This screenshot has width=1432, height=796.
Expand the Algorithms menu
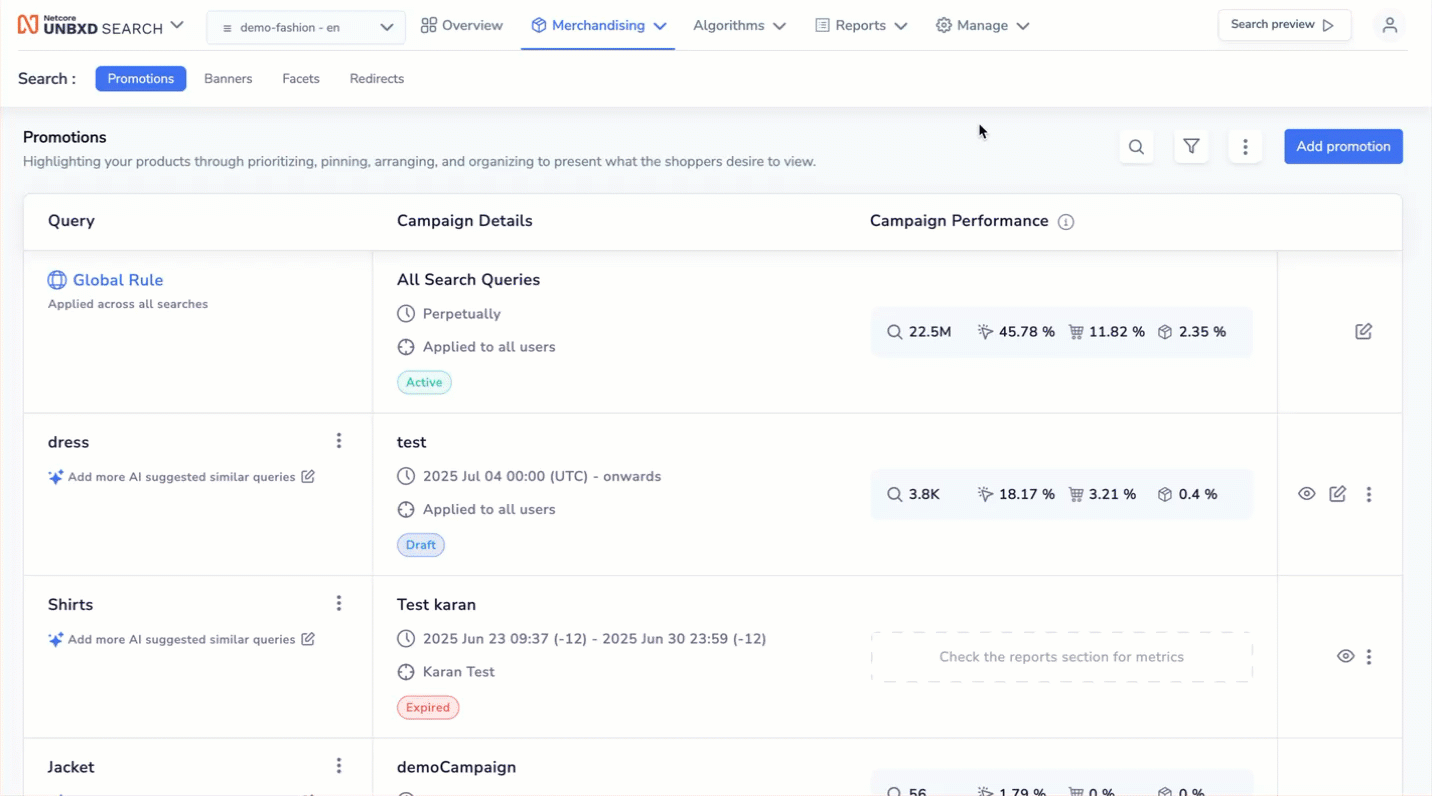(x=739, y=25)
